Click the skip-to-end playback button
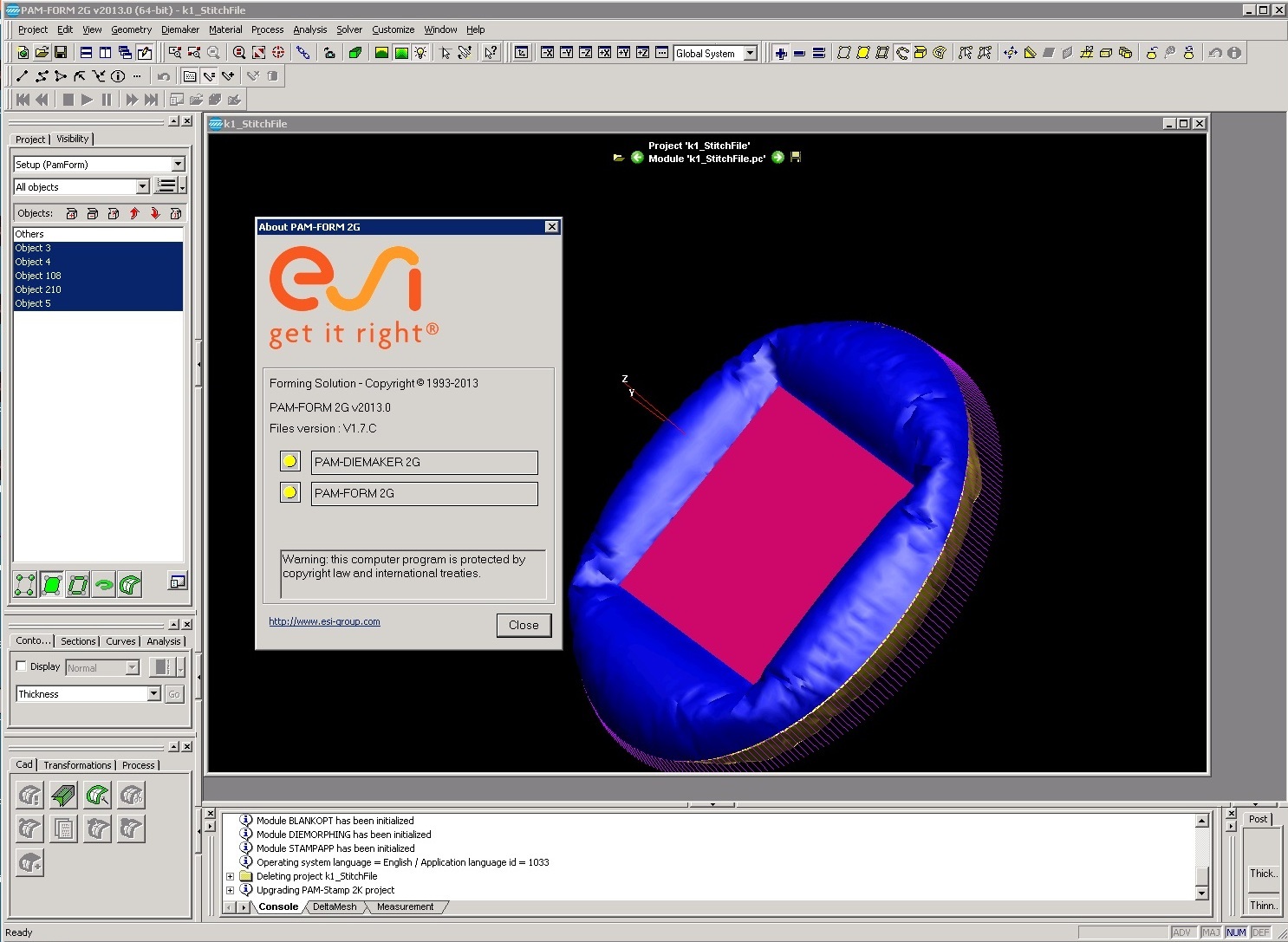The image size is (1288, 942). coord(152,100)
